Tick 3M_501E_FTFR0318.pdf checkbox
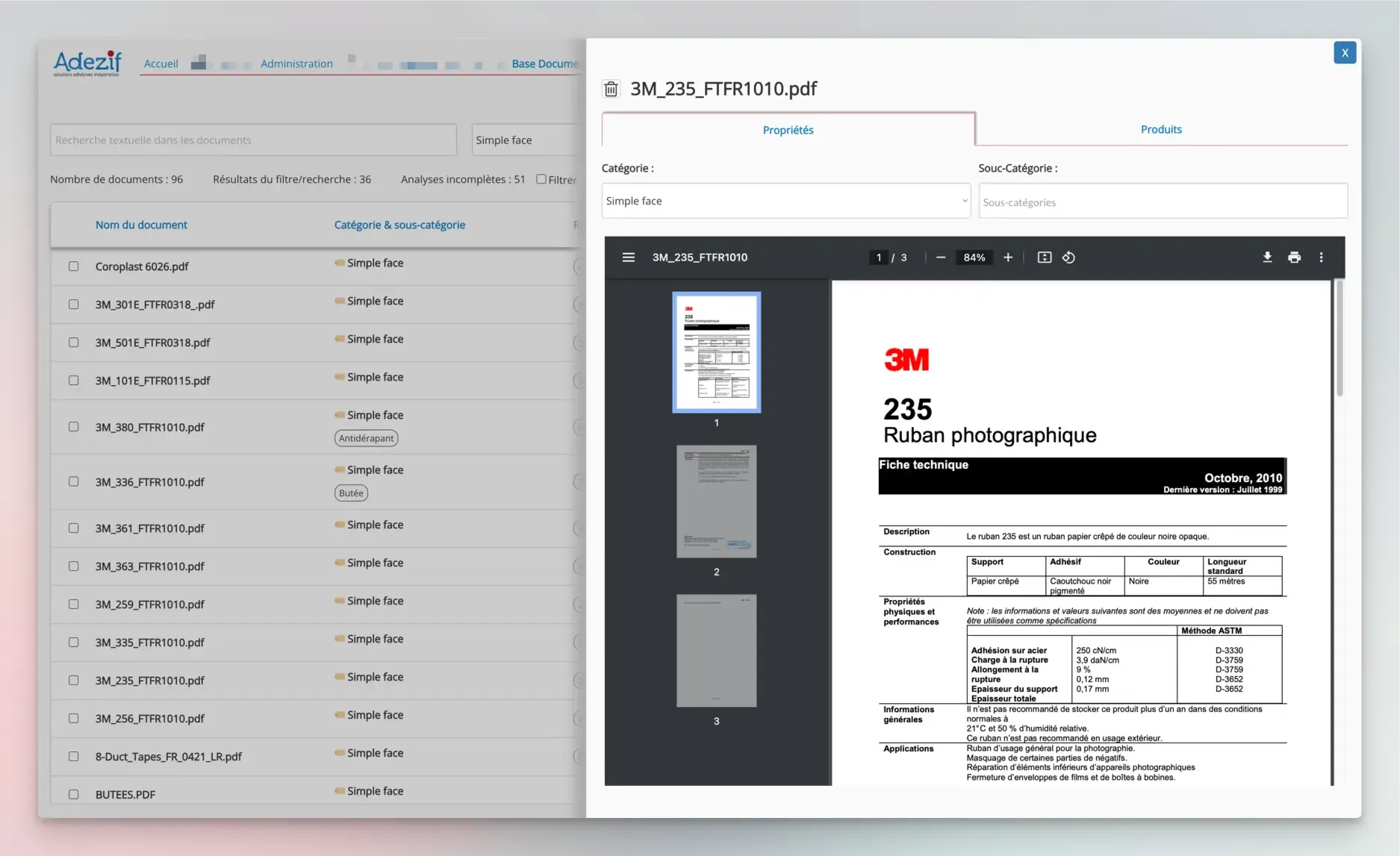1400x856 pixels. [x=73, y=343]
